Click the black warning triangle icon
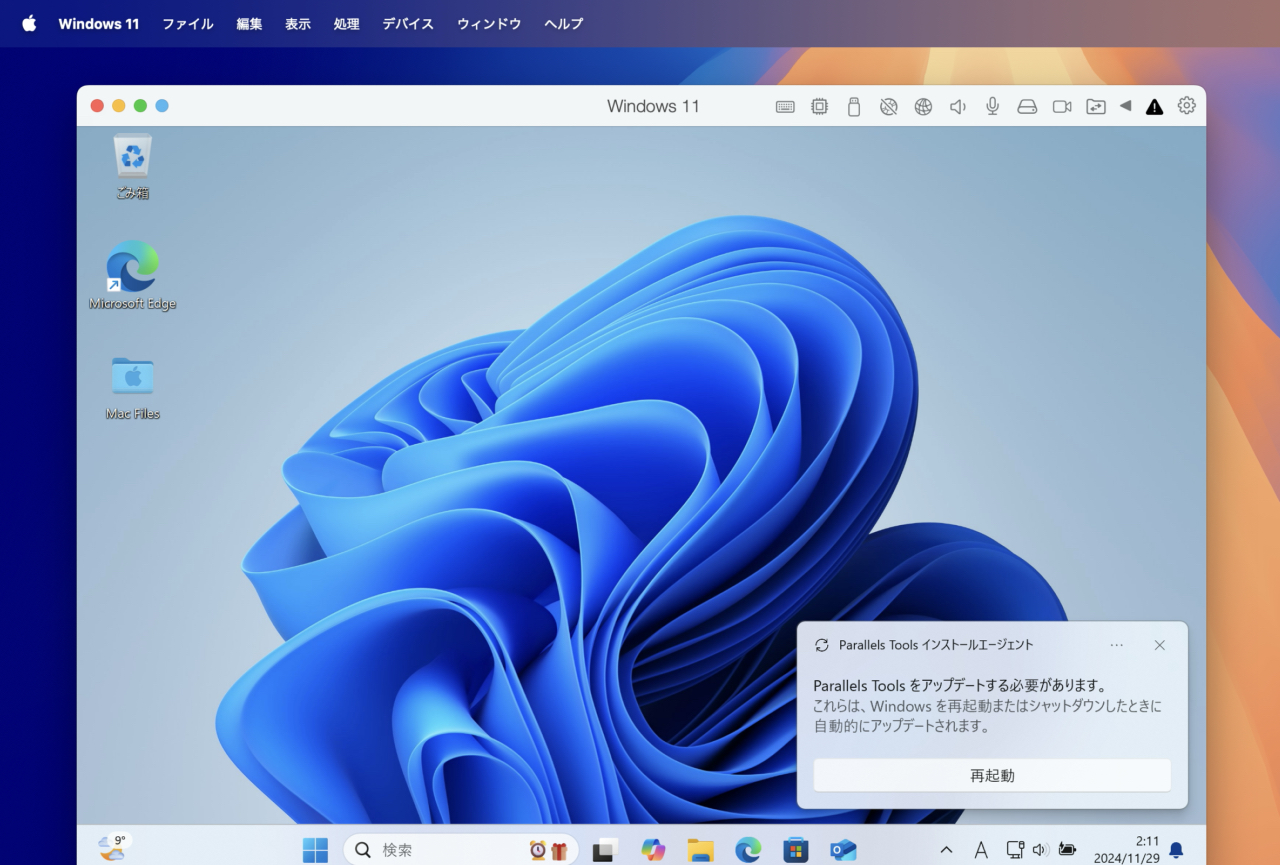This screenshot has height=865, width=1280. pyautogui.click(x=1154, y=106)
